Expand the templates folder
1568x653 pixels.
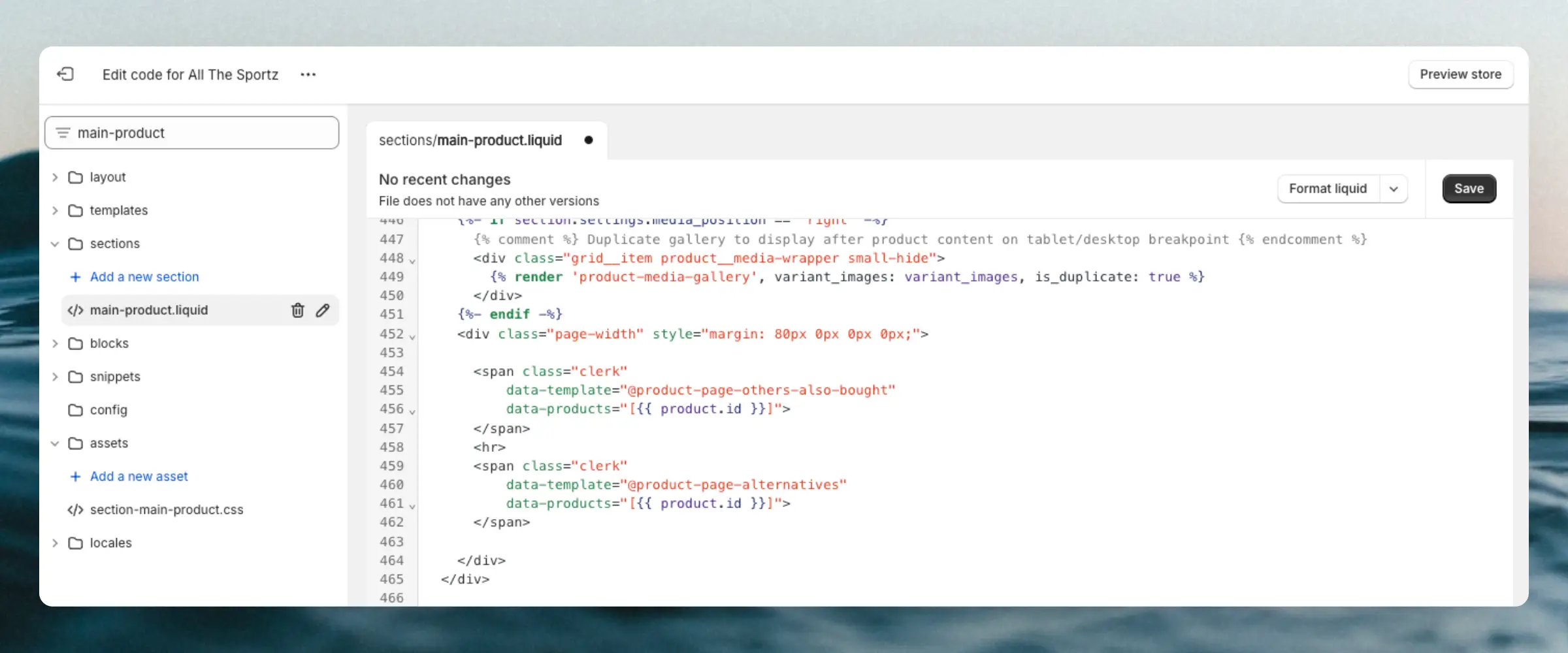pyautogui.click(x=55, y=211)
